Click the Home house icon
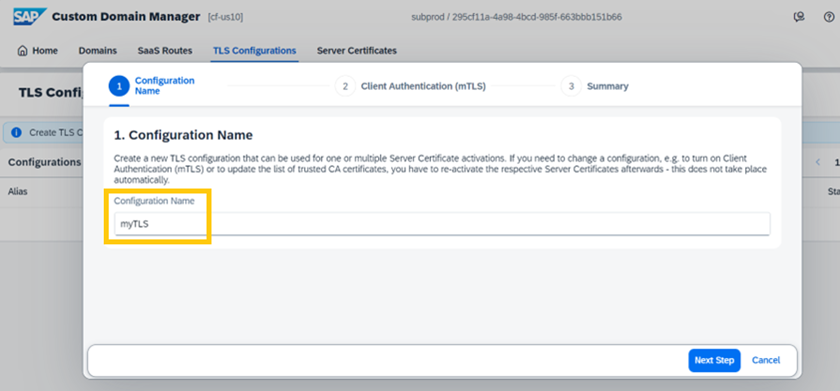This screenshot has width=840, height=391. [x=22, y=51]
